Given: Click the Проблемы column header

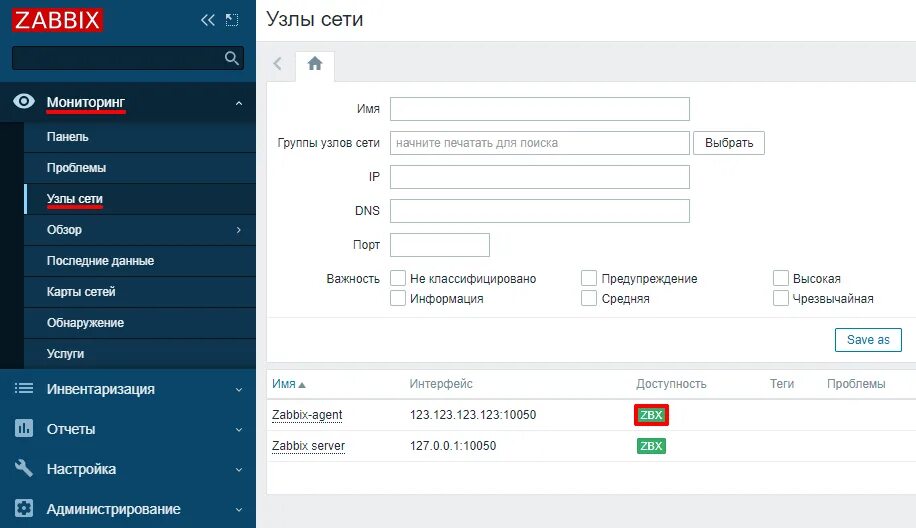Looking at the screenshot, I should 856,384.
